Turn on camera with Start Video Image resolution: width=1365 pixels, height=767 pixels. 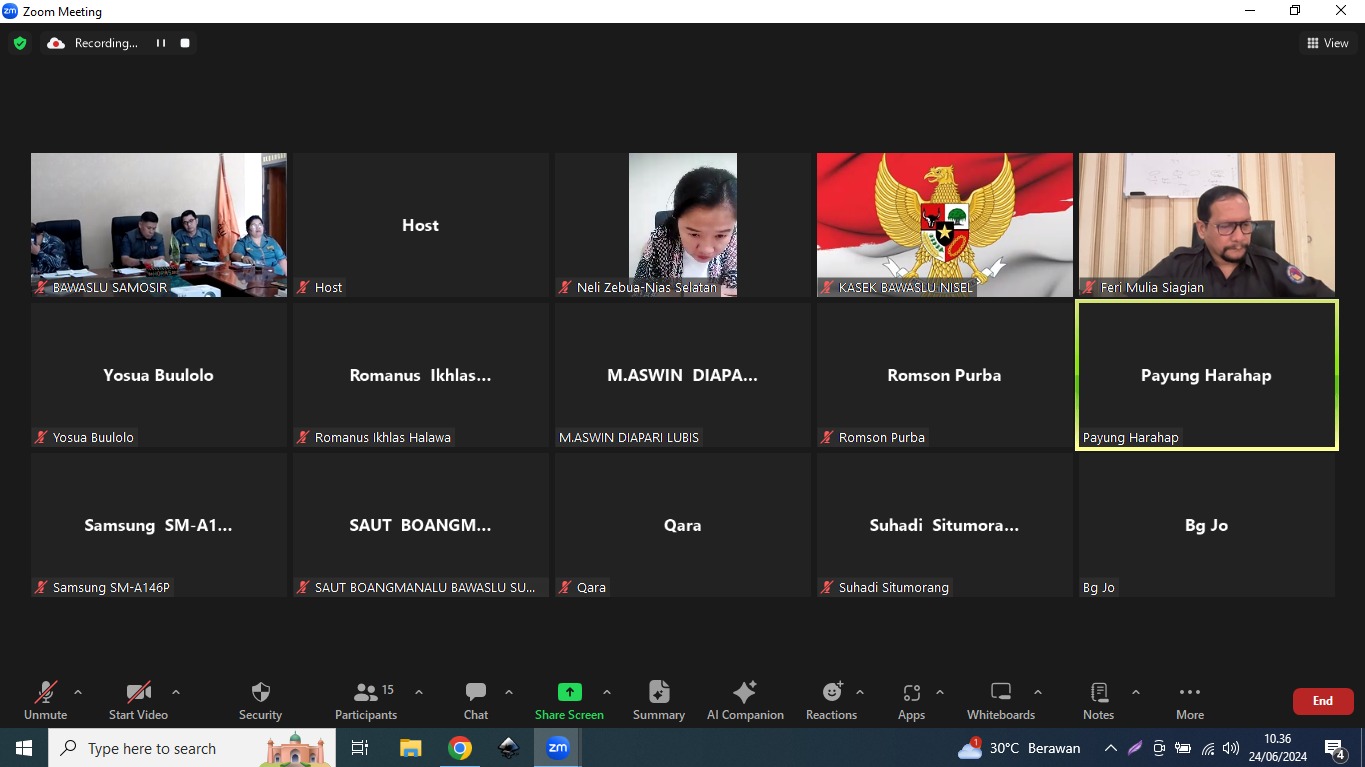[138, 700]
